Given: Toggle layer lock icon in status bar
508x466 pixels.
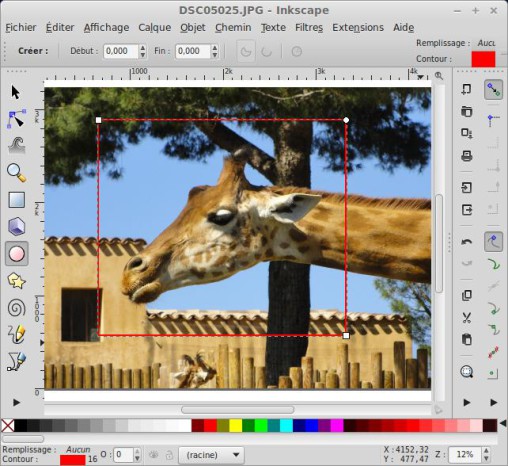Looking at the screenshot, I should (169, 455).
